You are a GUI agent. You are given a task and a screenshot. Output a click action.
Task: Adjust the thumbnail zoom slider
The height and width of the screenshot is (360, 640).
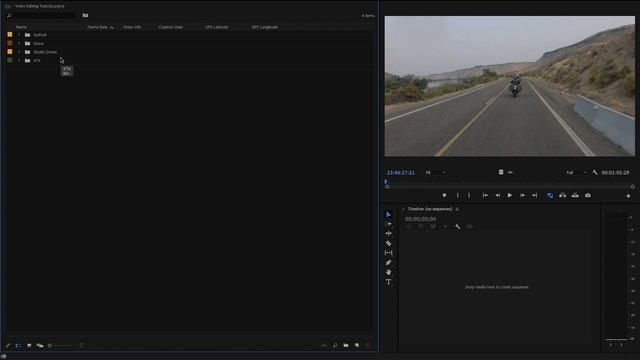[60, 345]
